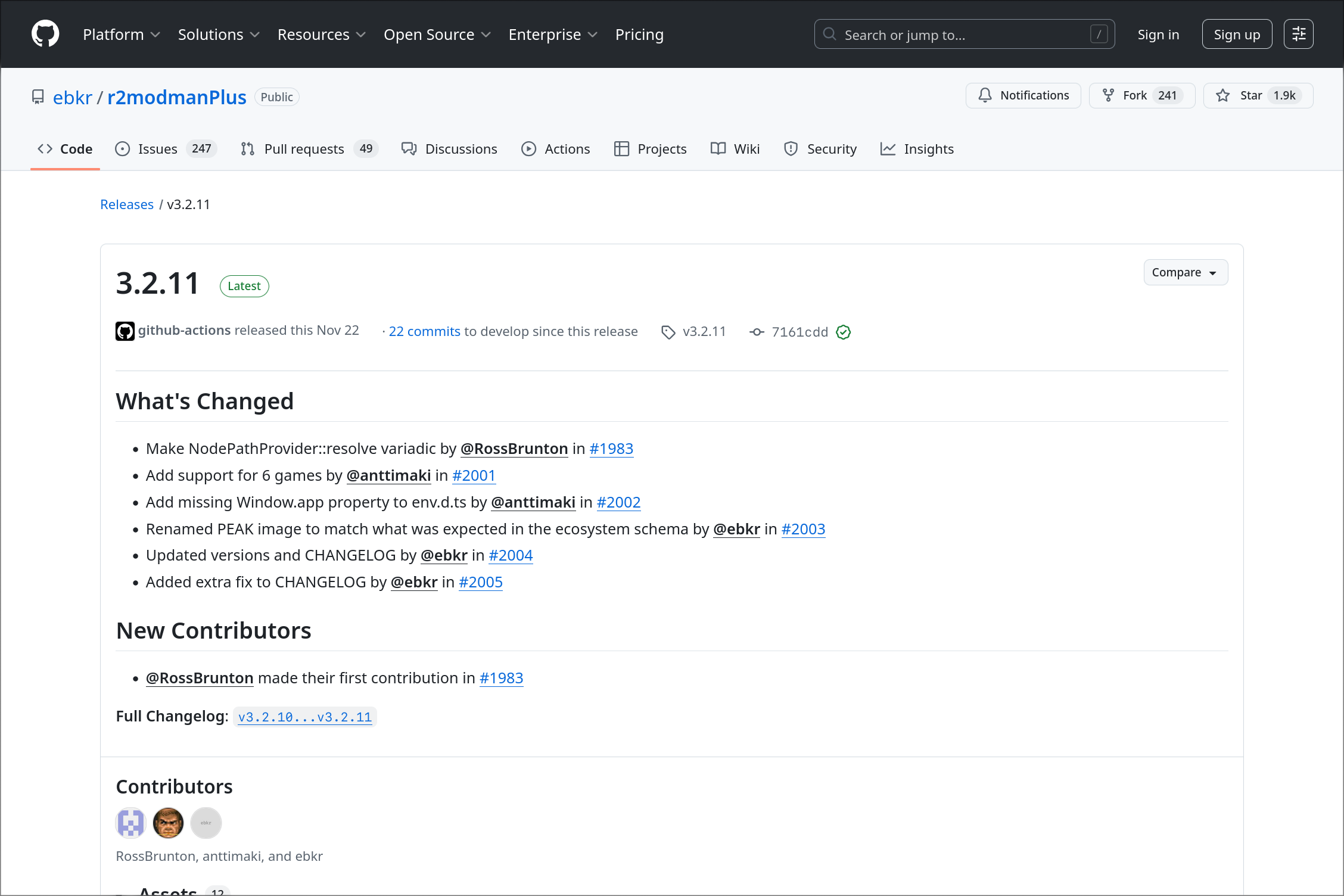This screenshot has width=1344, height=896.
Task: Click the Notifications bell button
Action: click(1023, 95)
